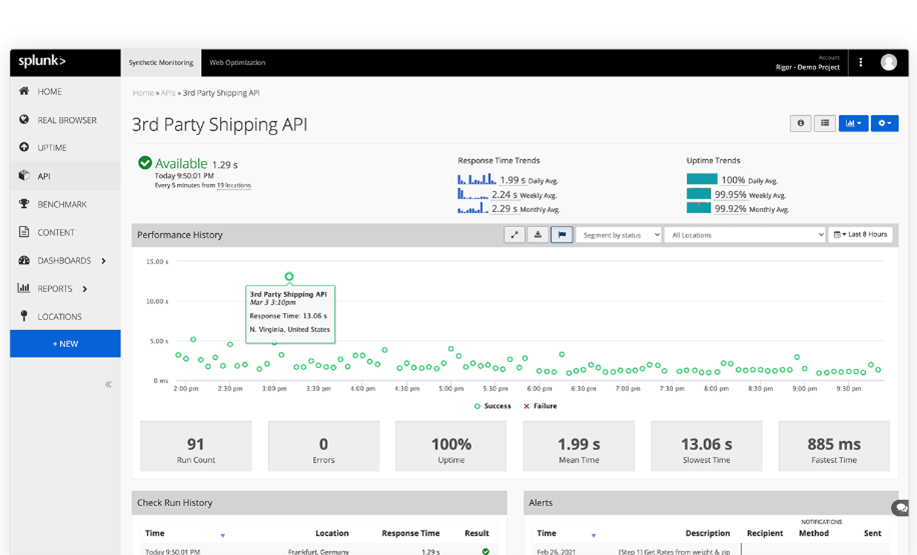Download the performance history data
This screenshot has height=555, width=917.
(x=538, y=235)
